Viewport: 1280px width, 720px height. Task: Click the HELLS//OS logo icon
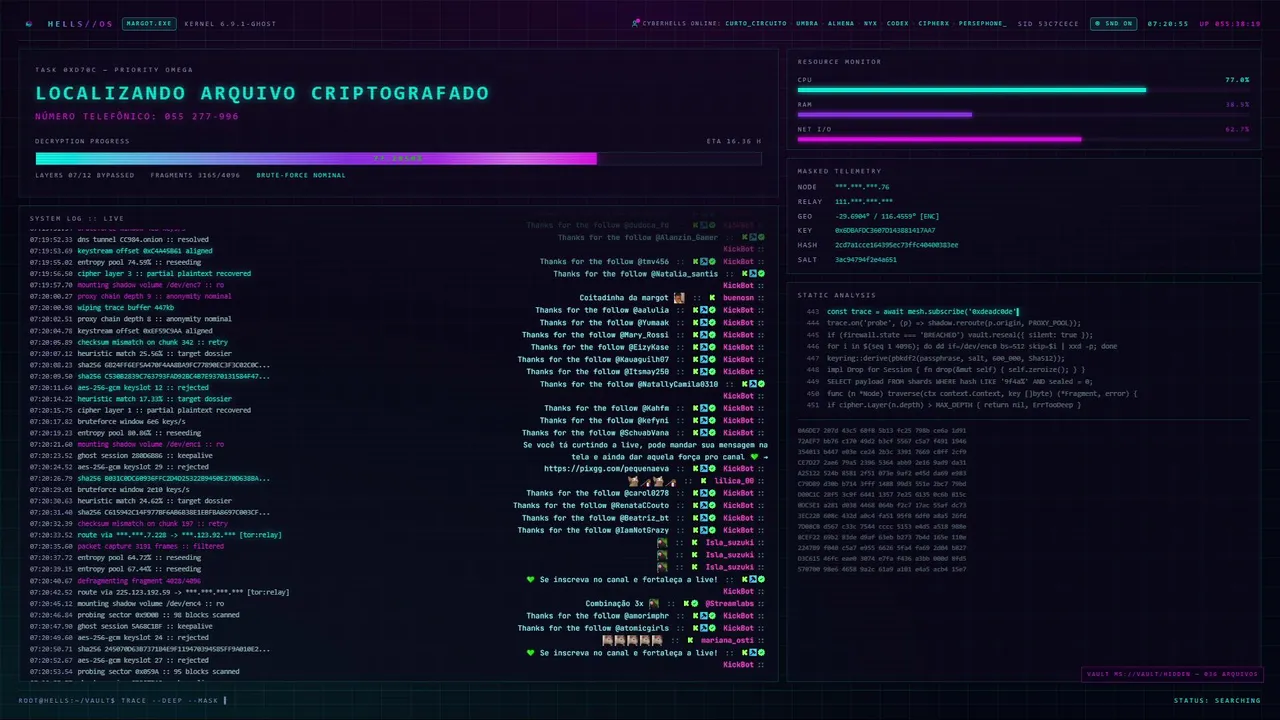28,23
